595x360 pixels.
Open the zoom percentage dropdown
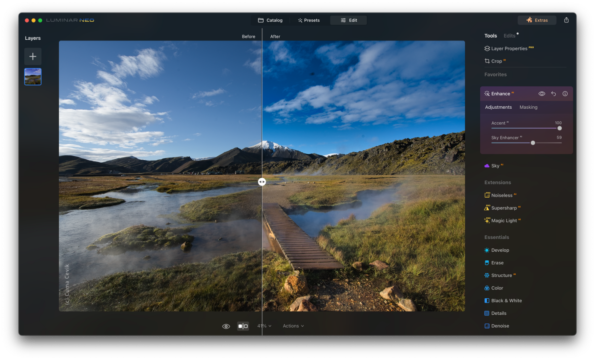[264, 326]
